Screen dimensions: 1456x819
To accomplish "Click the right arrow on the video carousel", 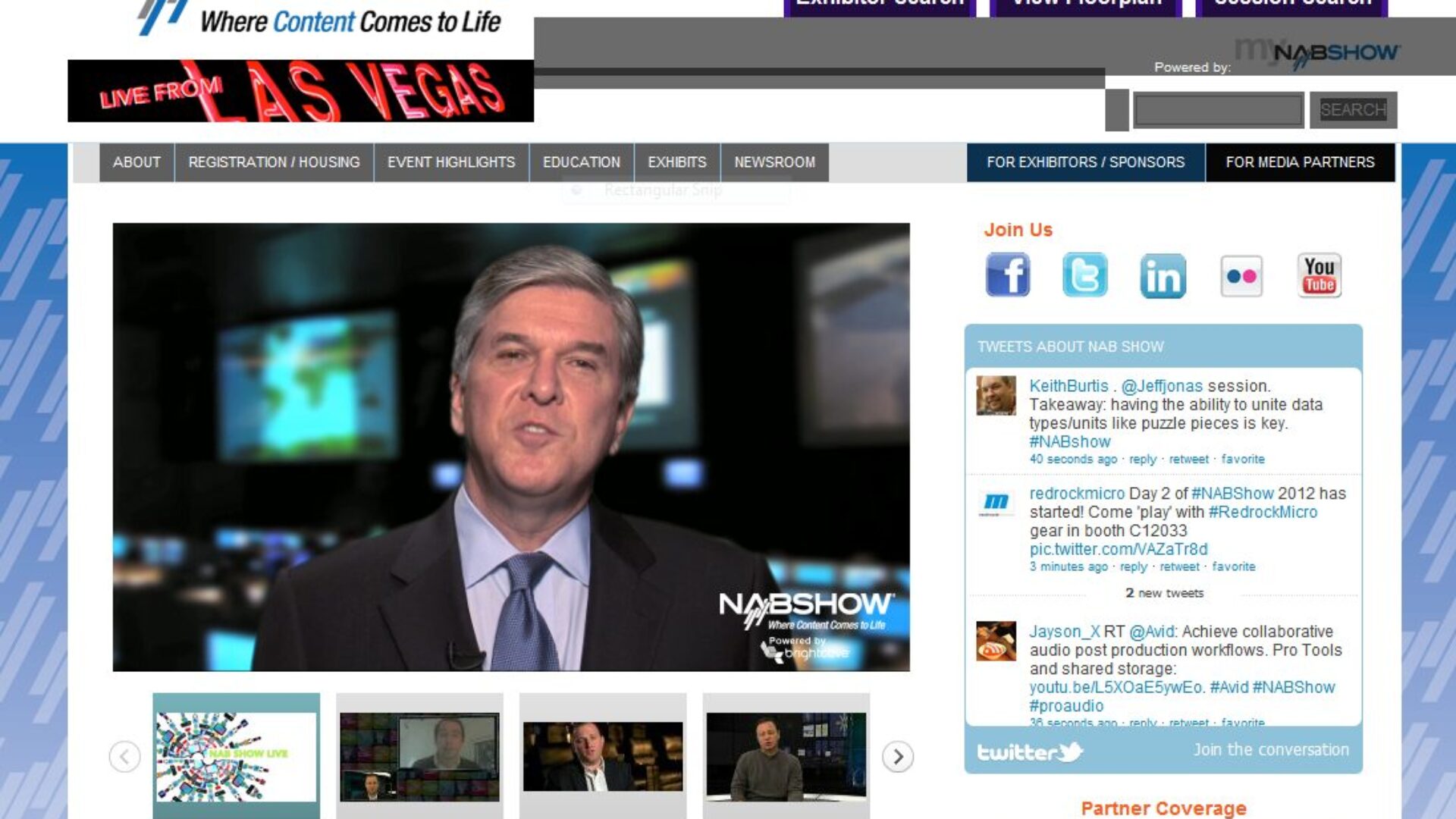I will pos(898,755).
